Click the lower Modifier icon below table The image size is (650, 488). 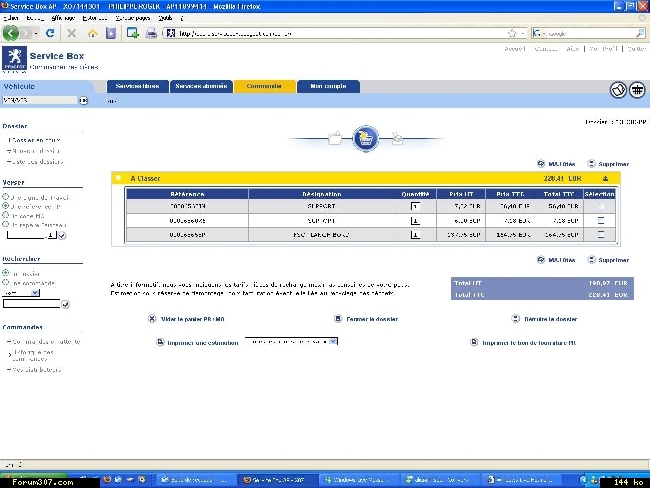(541, 260)
